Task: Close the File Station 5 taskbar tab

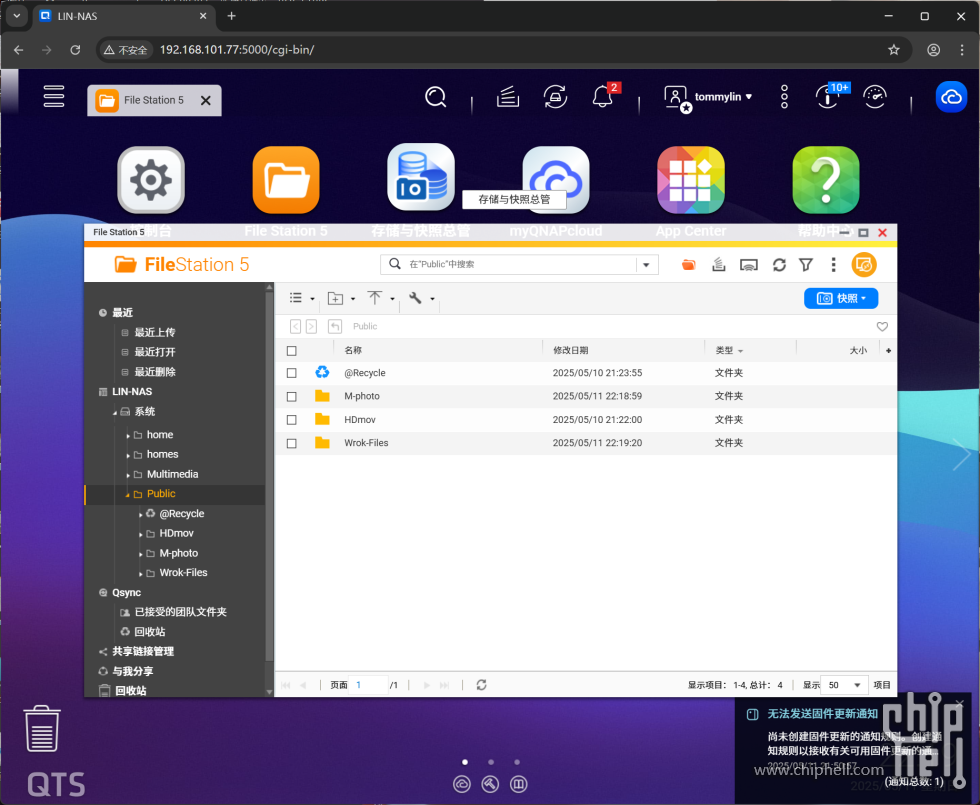Action: click(x=206, y=100)
